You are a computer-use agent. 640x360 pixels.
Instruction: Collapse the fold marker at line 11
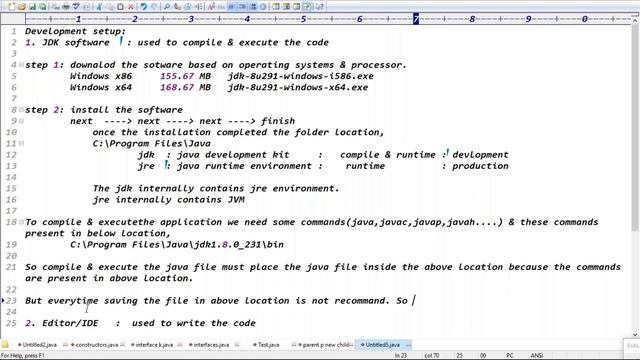[21, 143]
